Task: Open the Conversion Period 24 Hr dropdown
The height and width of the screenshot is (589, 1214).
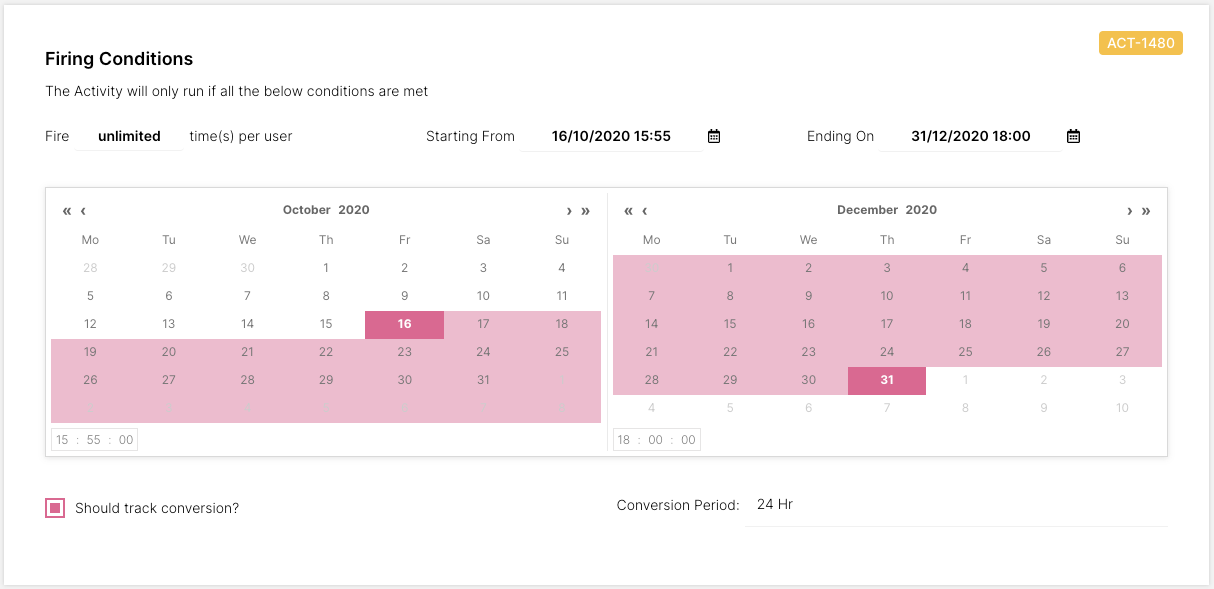Action: [955, 505]
